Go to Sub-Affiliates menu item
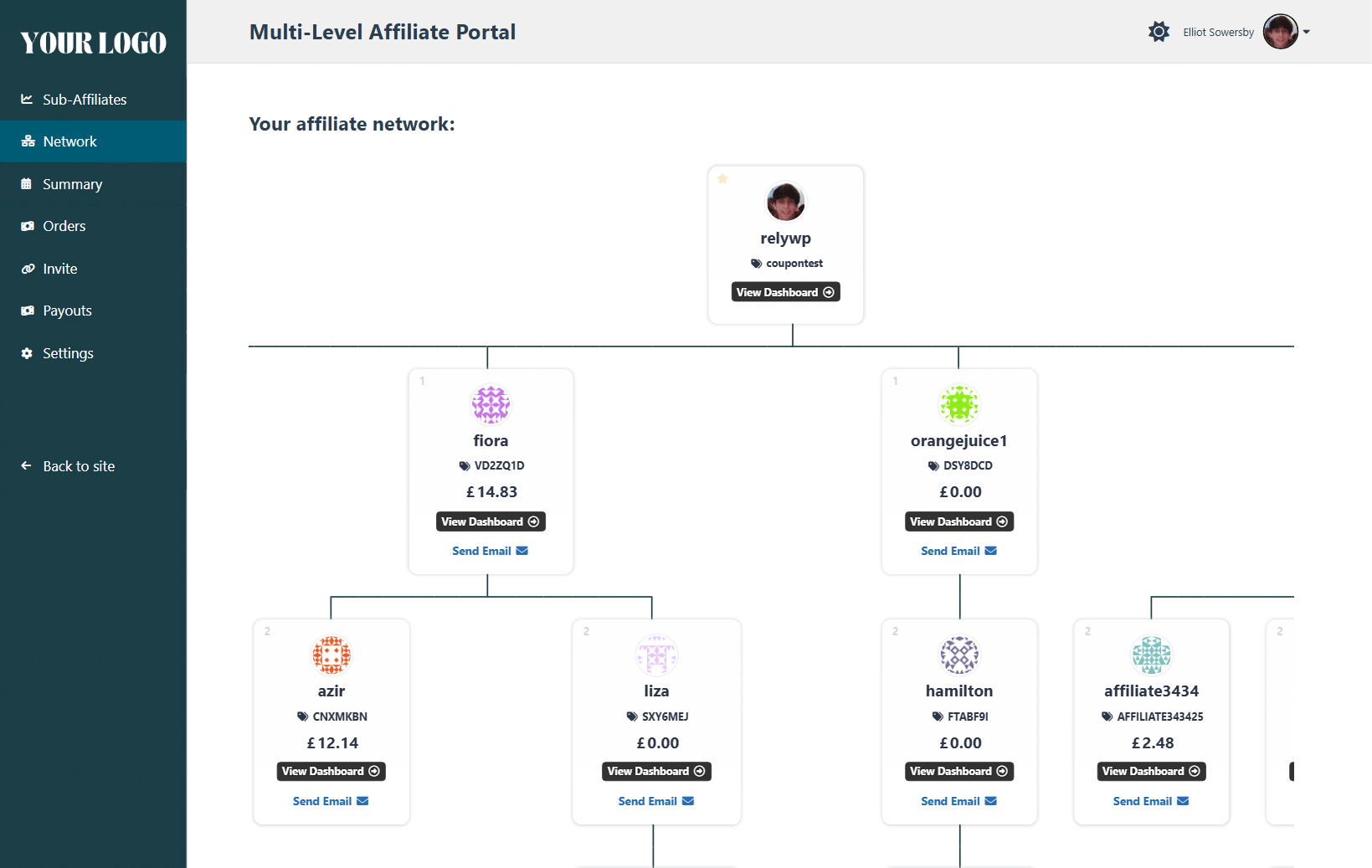 point(93,100)
